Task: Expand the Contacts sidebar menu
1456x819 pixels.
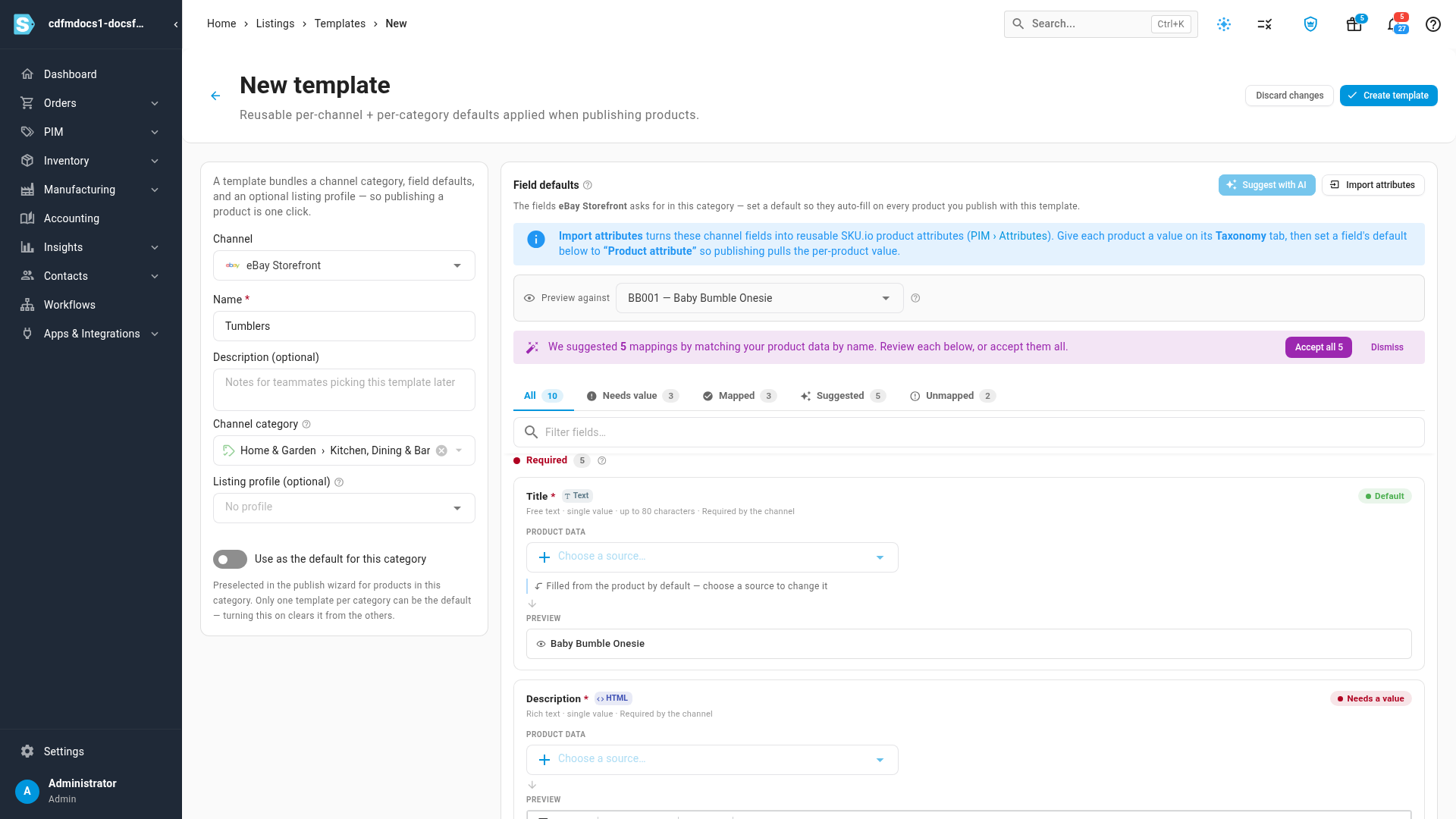Action: point(91,276)
